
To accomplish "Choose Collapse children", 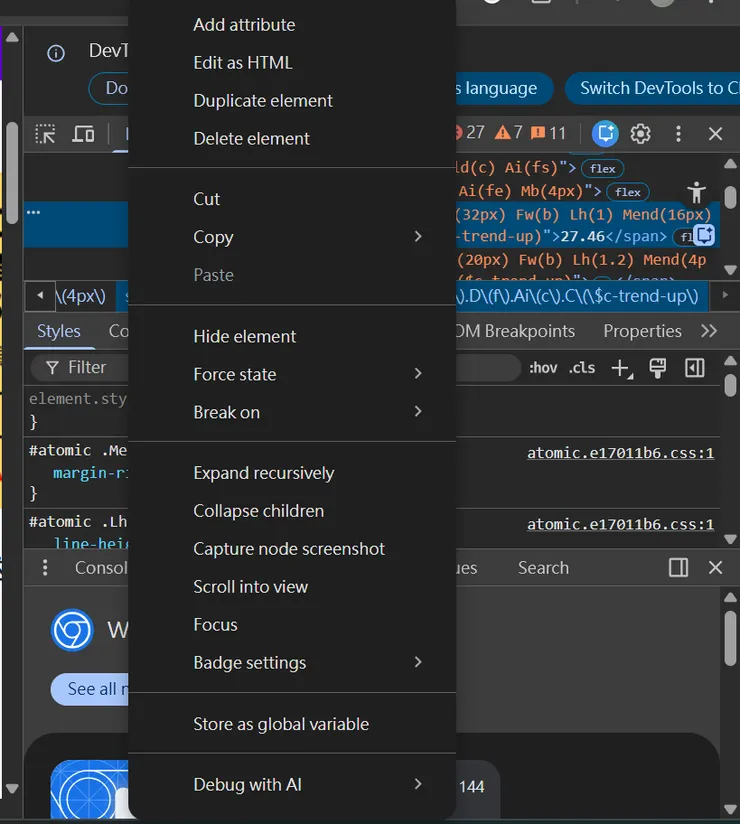I will click(x=292, y=511).
